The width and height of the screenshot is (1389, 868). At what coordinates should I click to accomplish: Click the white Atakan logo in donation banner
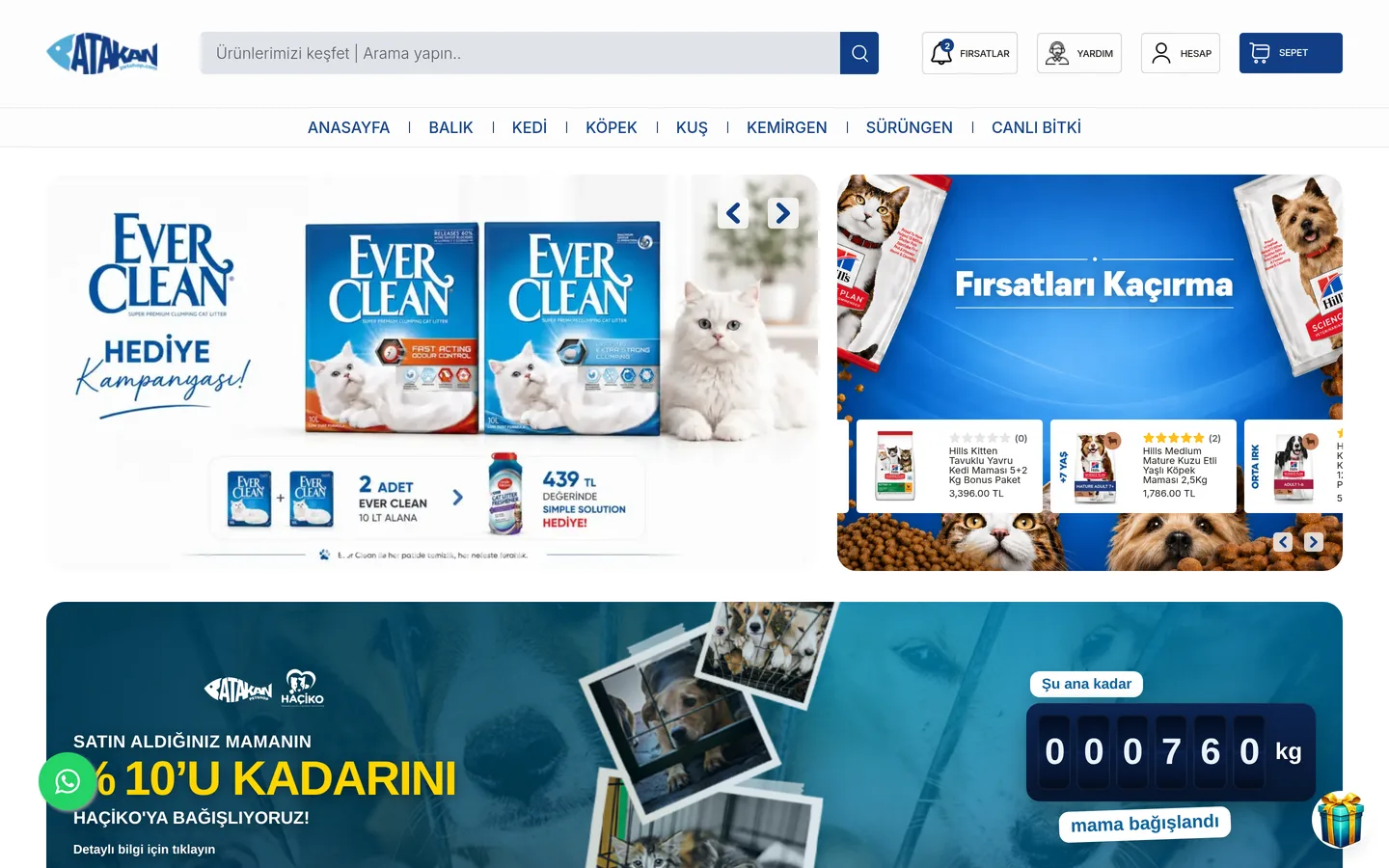(238, 690)
